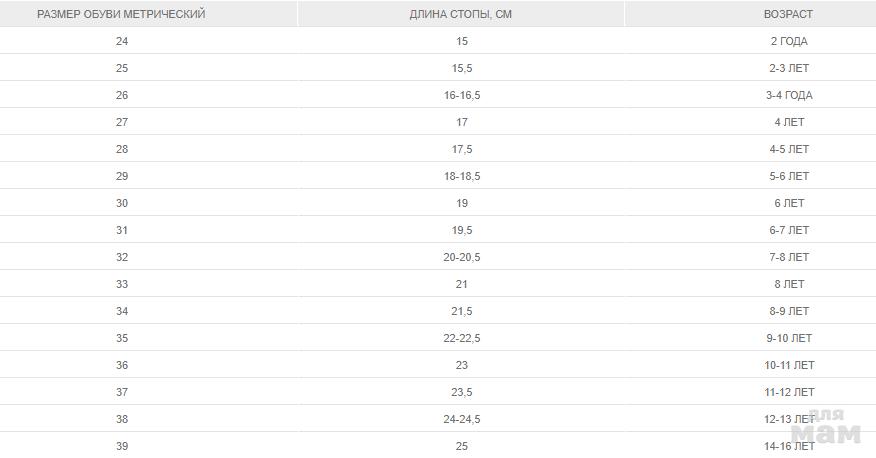Click the "для мам" watermark logo
Screen dimensions: 876x458
(x=826, y=427)
